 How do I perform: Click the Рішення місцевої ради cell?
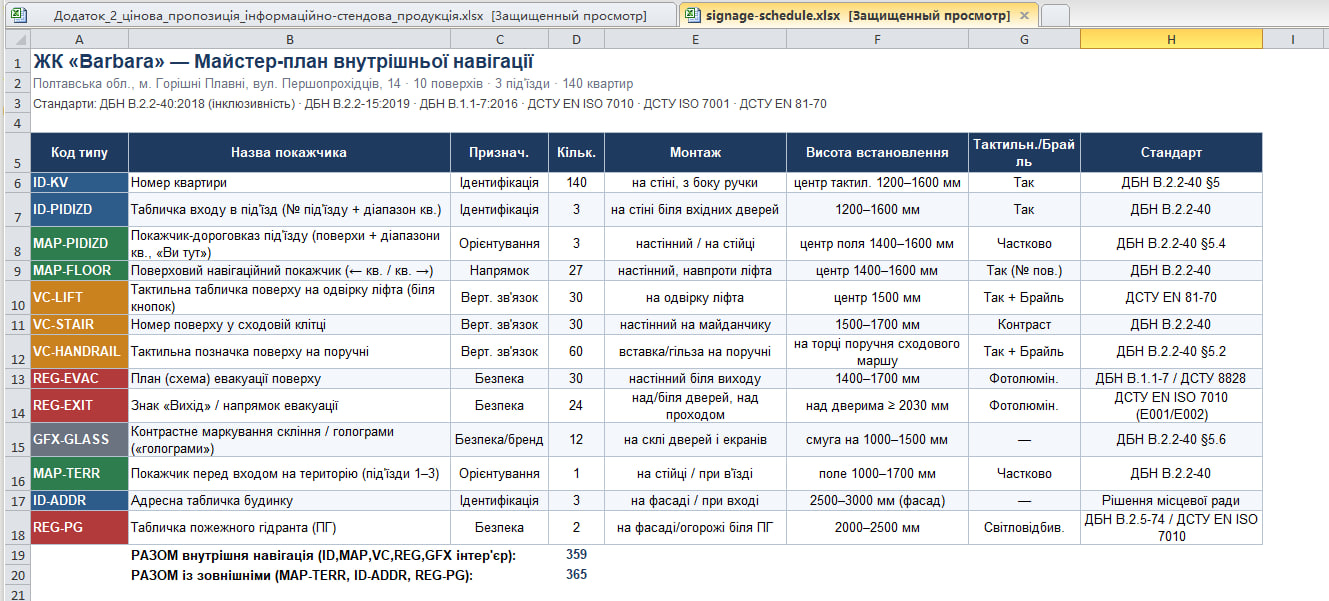click(x=1171, y=500)
